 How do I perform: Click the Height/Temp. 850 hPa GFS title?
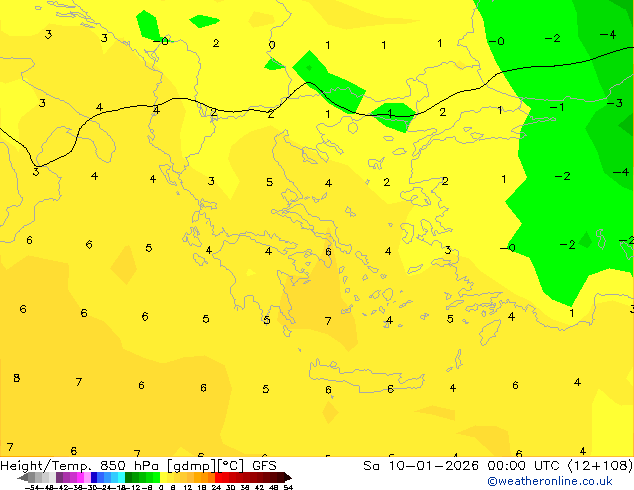coord(138,465)
